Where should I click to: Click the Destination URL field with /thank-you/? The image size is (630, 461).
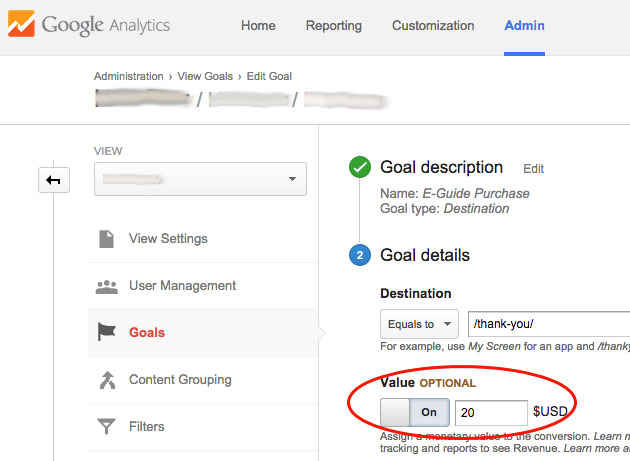point(548,325)
